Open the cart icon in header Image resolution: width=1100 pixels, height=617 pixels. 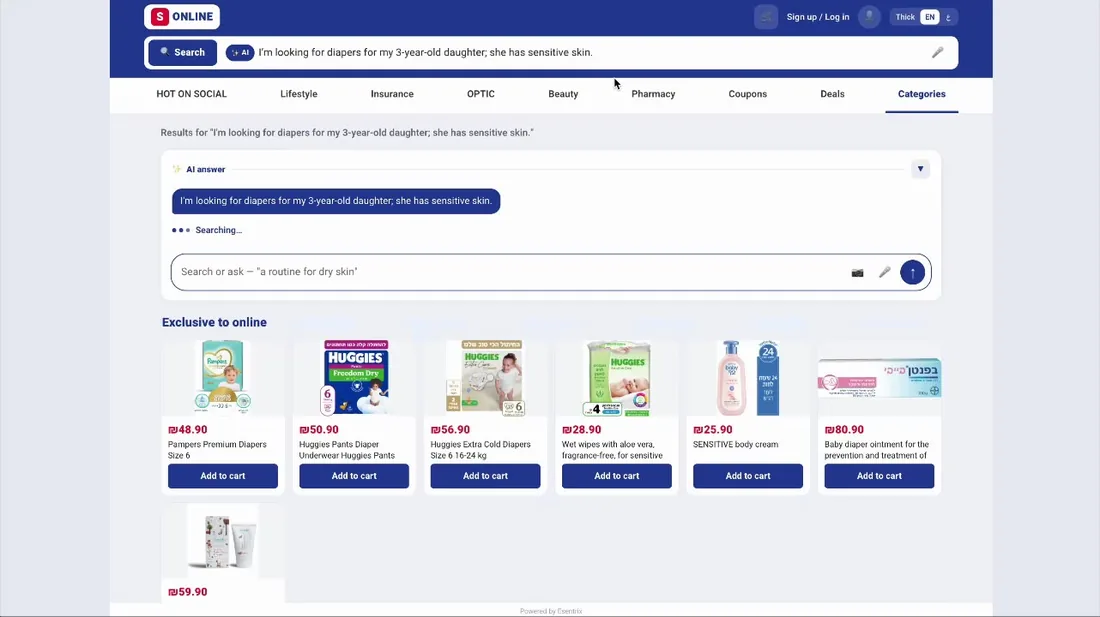[x=766, y=17]
